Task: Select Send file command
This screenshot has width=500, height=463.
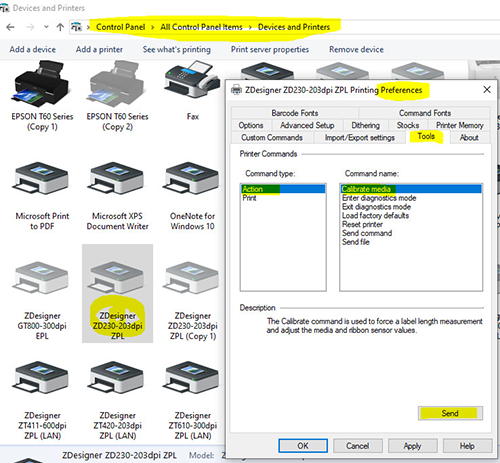Action: (x=411, y=242)
